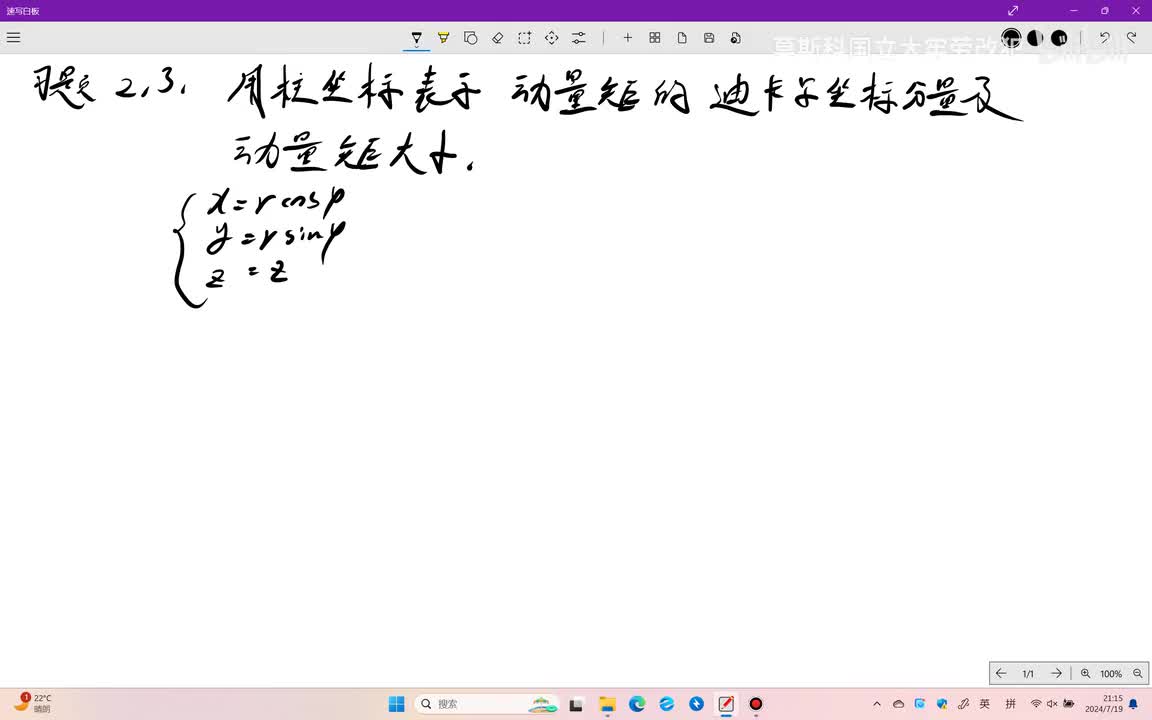Screen dimensions: 1152x720
Task: Create a new blank page document
Action: coord(682,37)
